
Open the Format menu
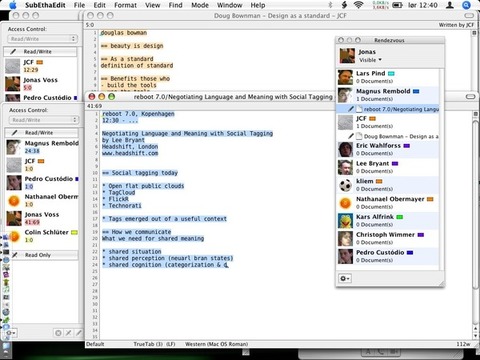click(x=125, y=5)
